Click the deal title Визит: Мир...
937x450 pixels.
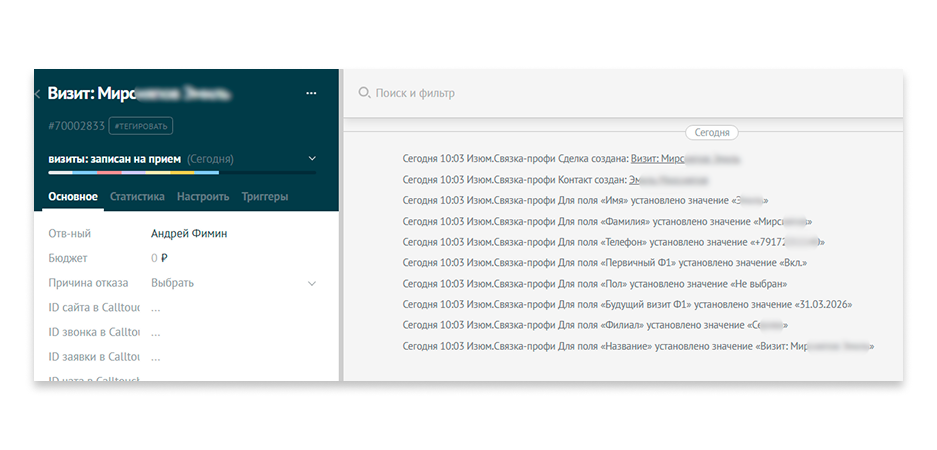139,94
